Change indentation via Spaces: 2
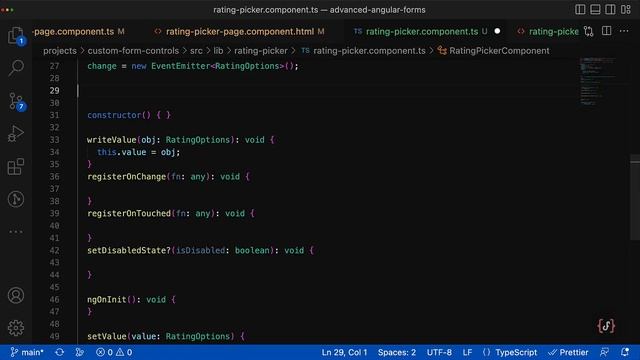The height and width of the screenshot is (360, 640). point(396,352)
